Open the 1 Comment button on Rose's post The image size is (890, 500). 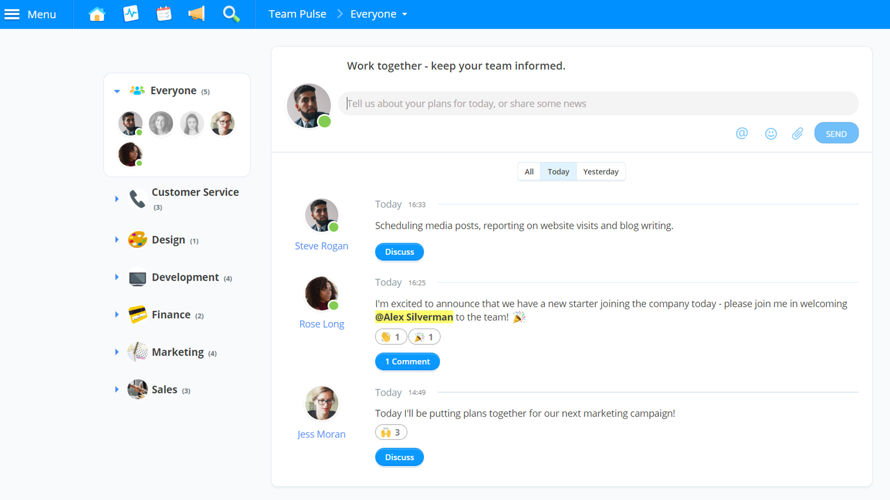407,361
